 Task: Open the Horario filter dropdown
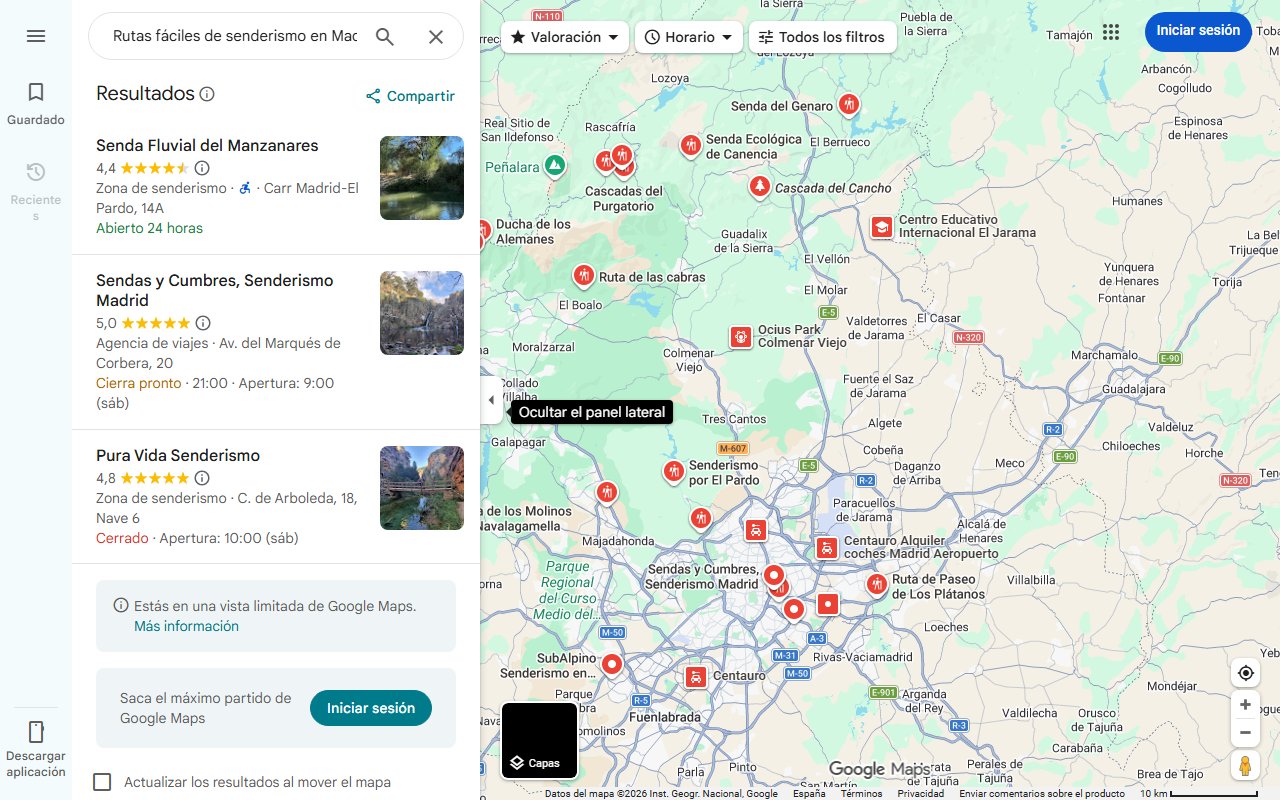coord(688,36)
